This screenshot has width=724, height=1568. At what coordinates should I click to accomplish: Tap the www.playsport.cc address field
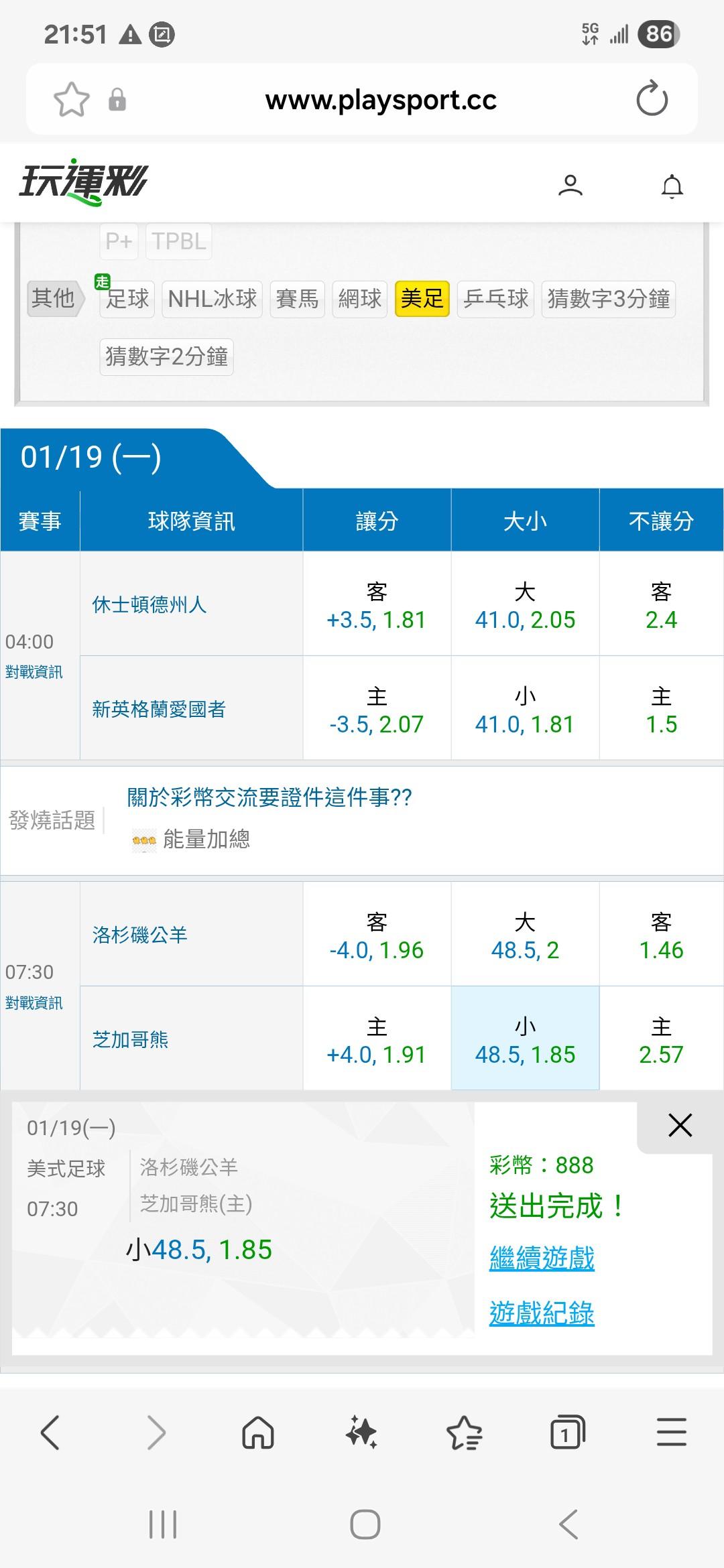381,100
